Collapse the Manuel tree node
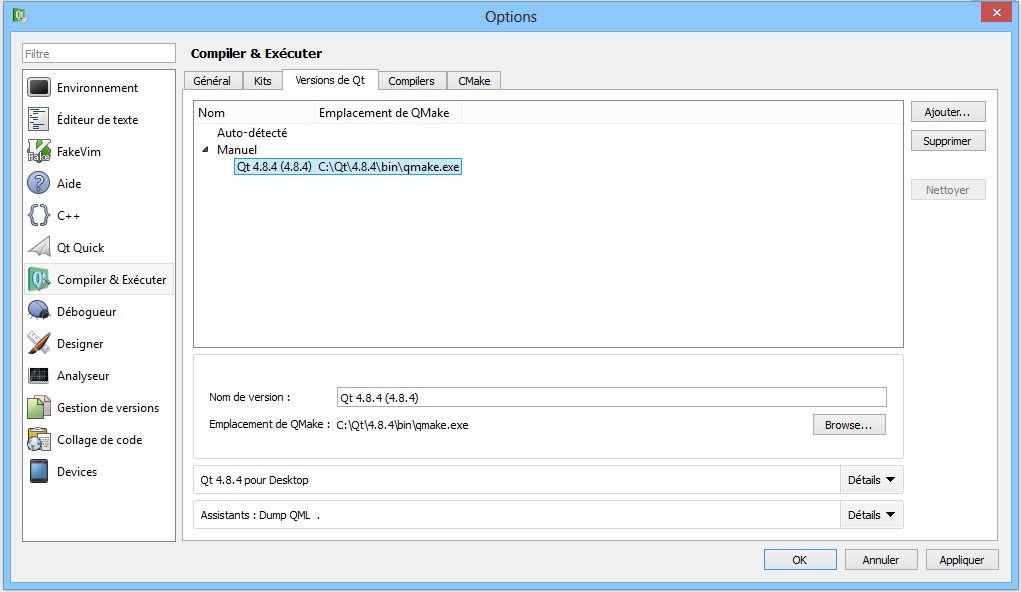 205,150
